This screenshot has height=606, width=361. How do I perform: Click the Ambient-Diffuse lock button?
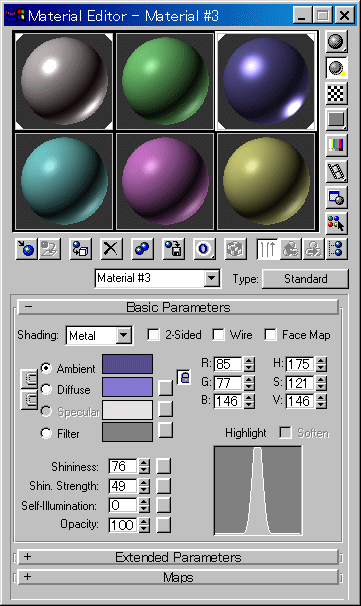29,380
